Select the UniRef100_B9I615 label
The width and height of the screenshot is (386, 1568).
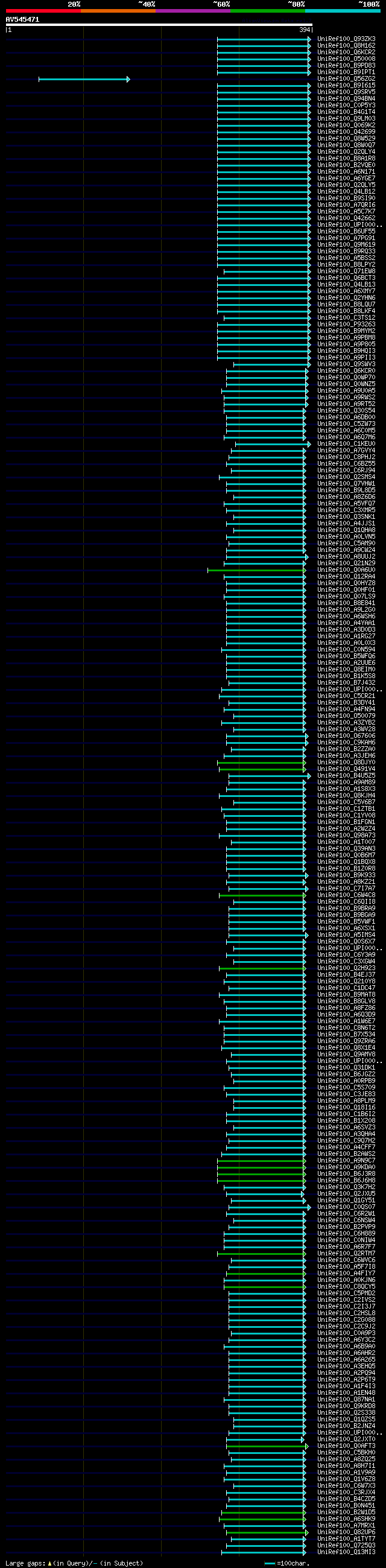(346, 86)
